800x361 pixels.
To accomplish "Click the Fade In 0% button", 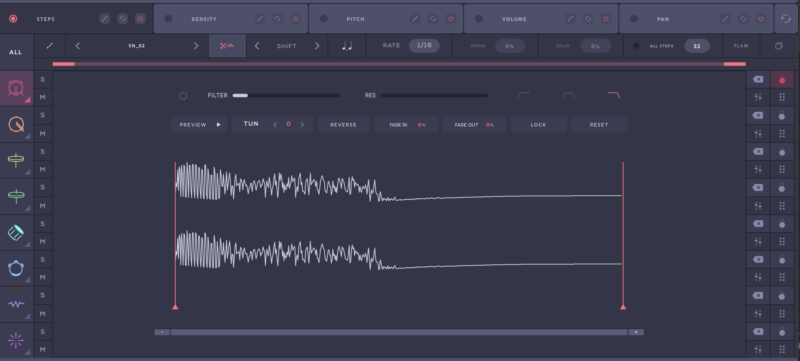I will (x=406, y=124).
